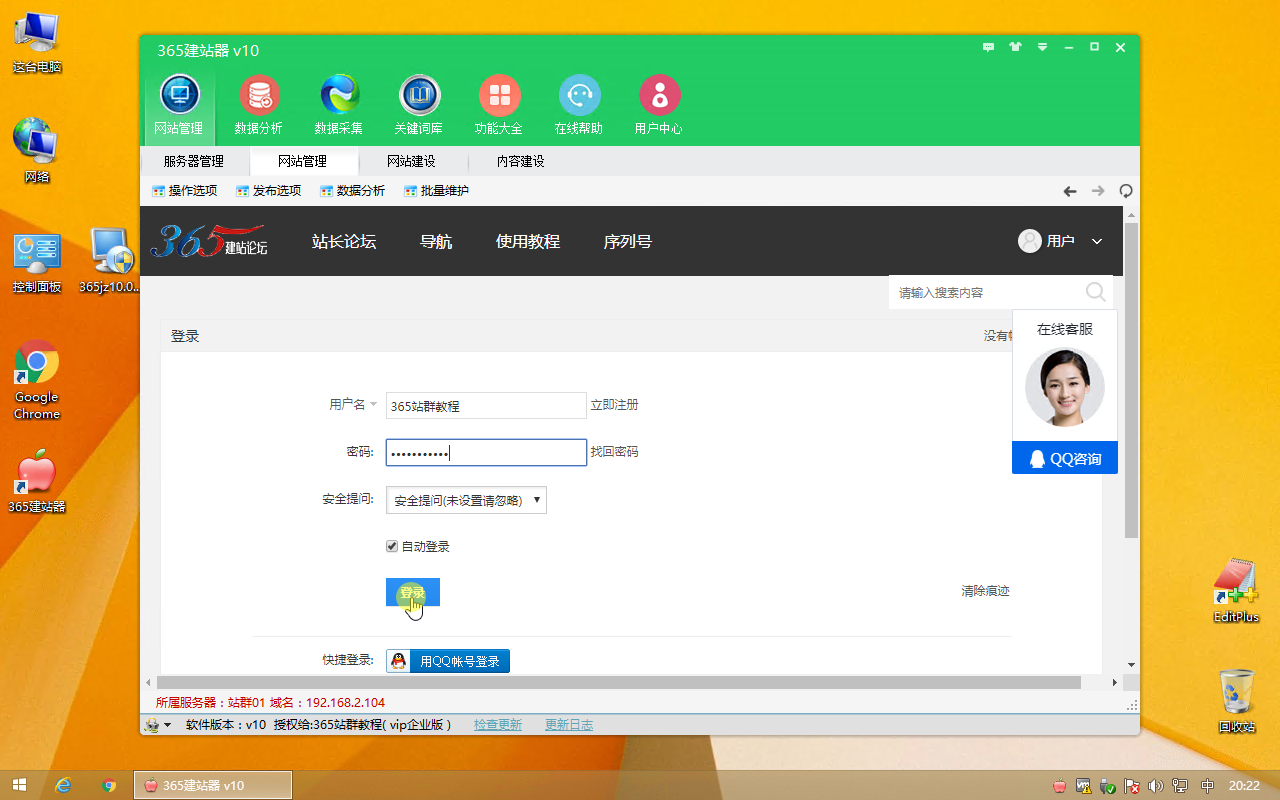Screen dimensions: 1280x800
Task: Open 数据采集 tool
Action: 339,105
